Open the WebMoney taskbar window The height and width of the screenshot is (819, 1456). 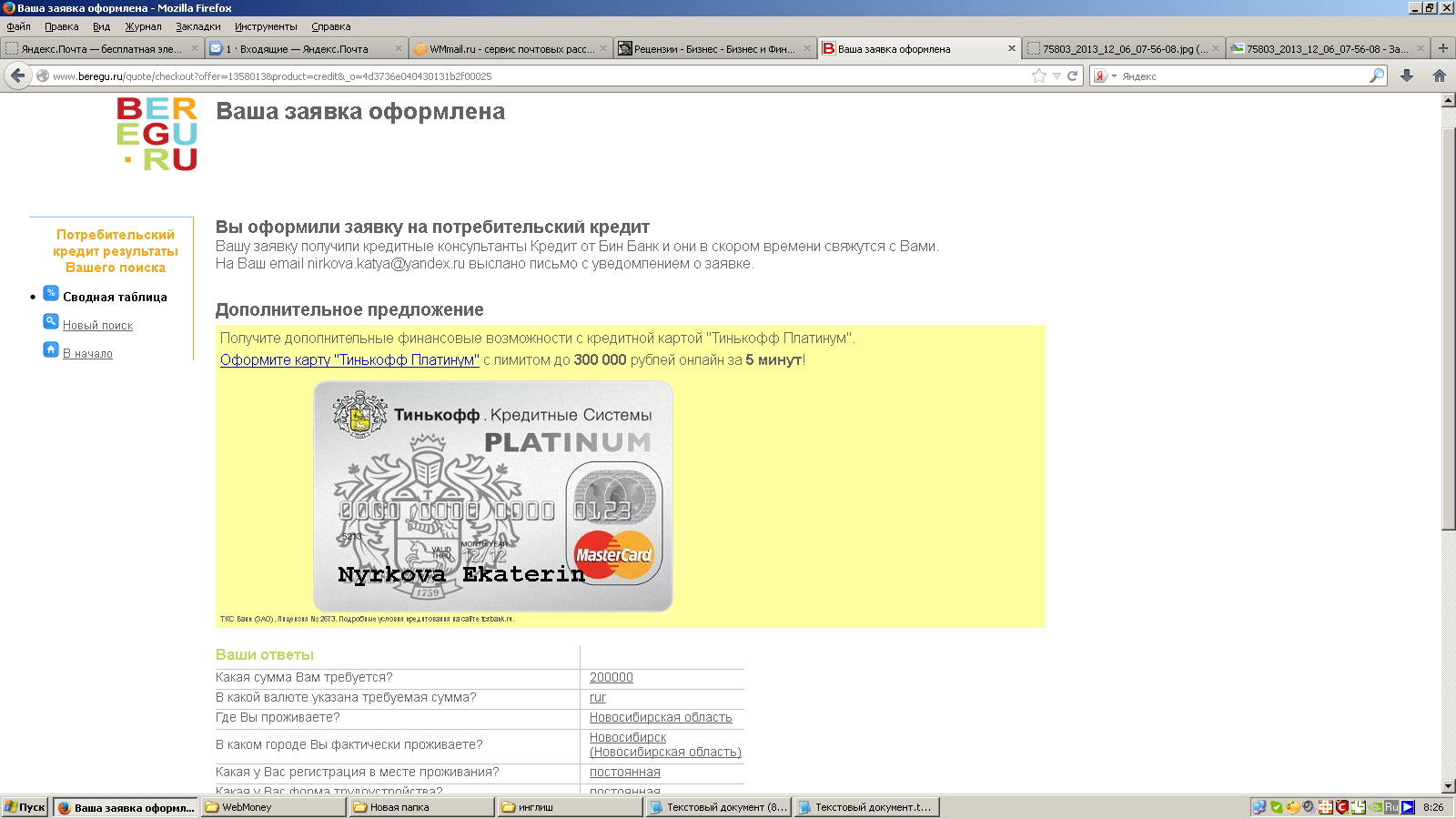[273, 807]
